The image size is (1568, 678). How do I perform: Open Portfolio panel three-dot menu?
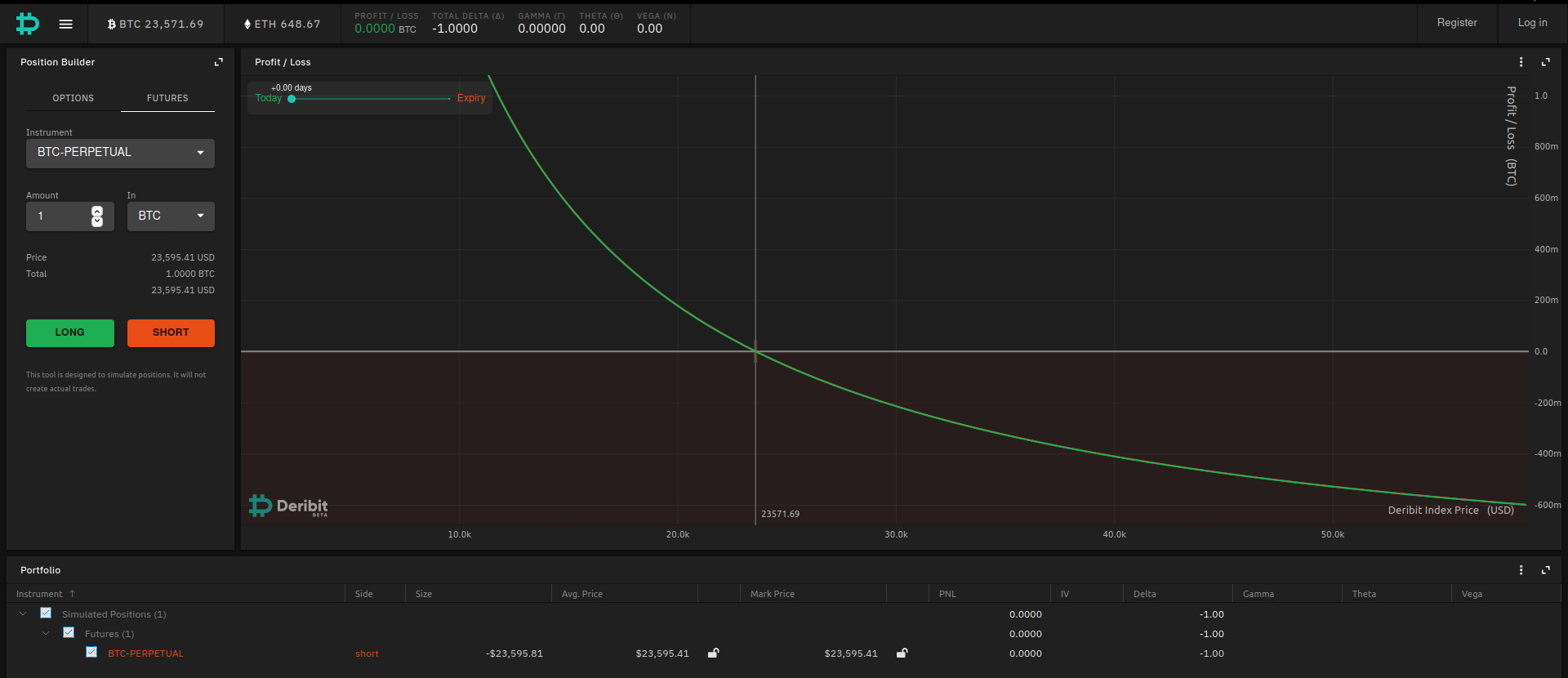coord(1521,570)
